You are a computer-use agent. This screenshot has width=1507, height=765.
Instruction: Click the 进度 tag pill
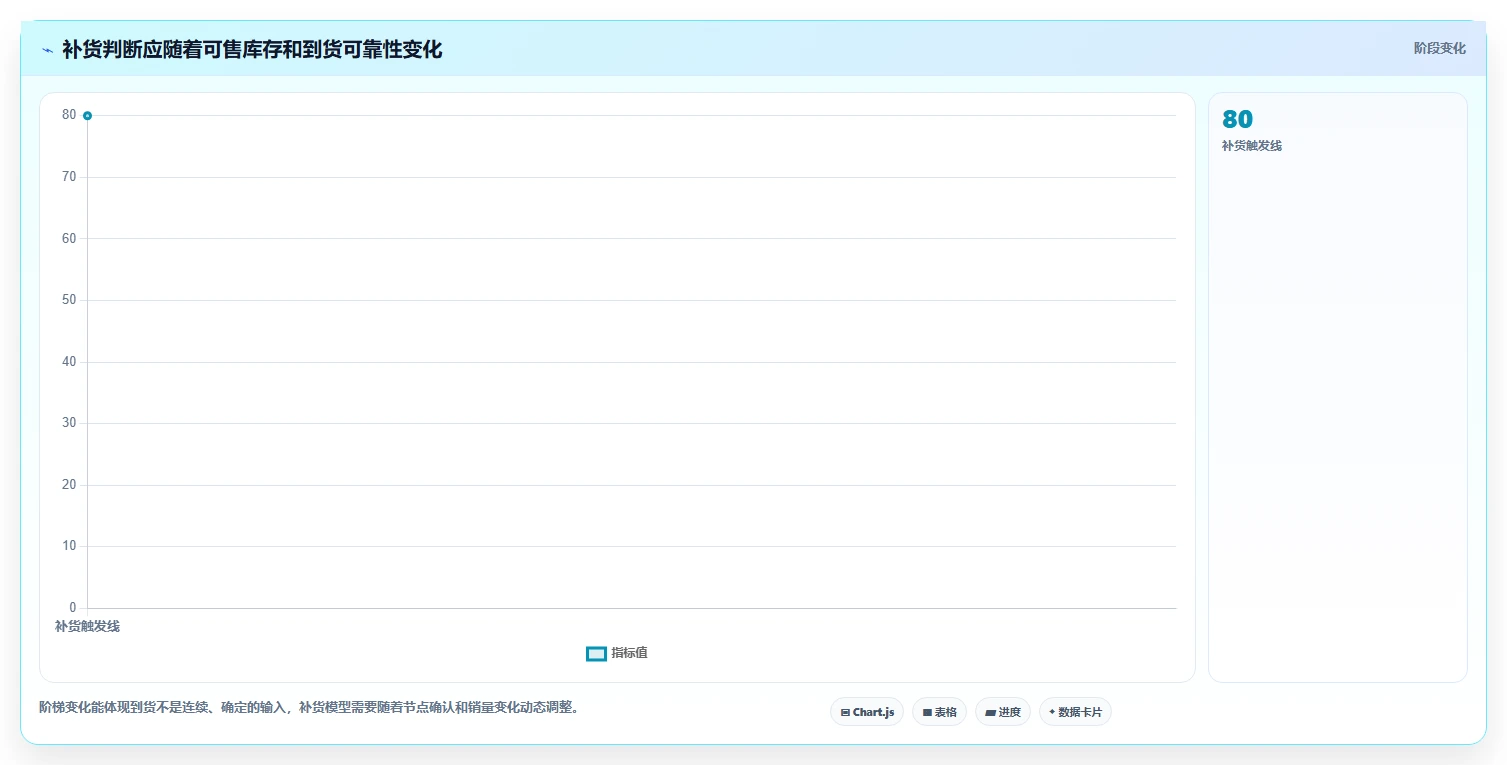tap(1003, 712)
